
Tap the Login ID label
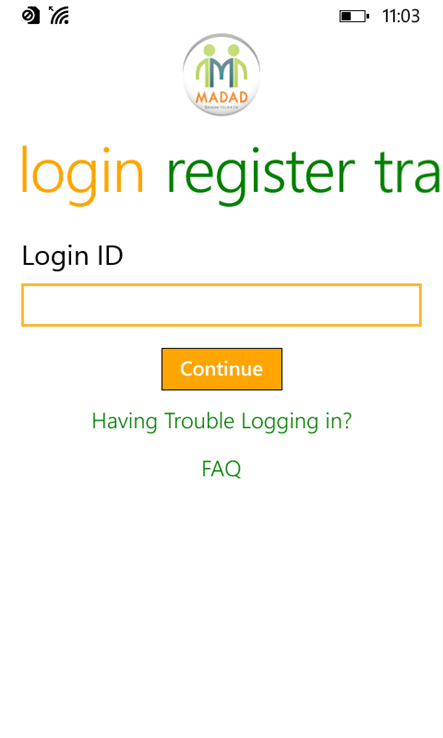(x=72, y=256)
